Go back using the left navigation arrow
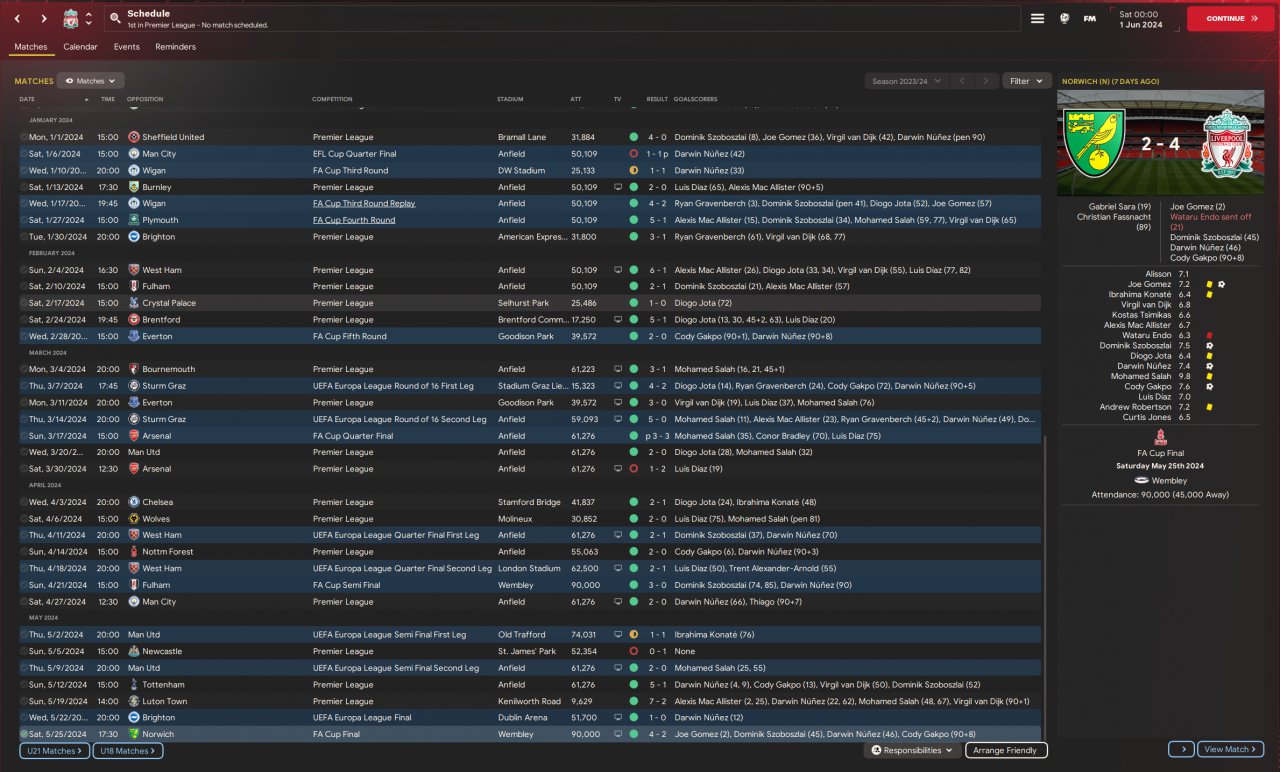The width and height of the screenshot is (1280, 772). (x=17, y=18)
